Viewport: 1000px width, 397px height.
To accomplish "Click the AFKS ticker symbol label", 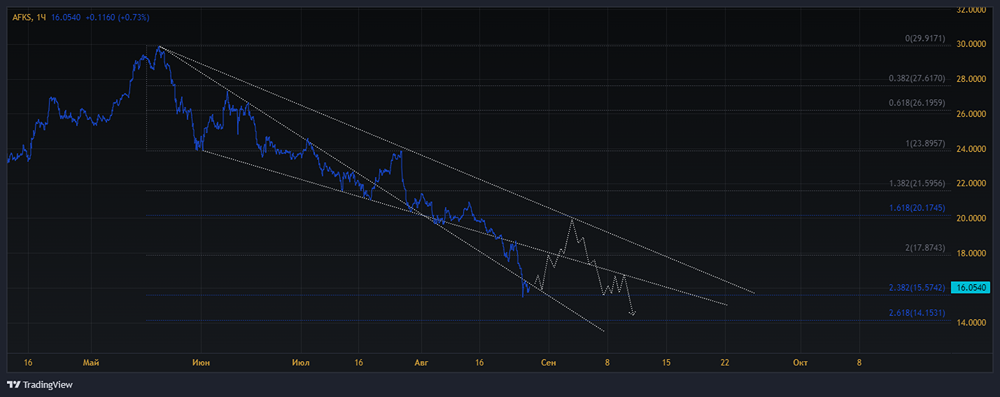I will 22,18.
